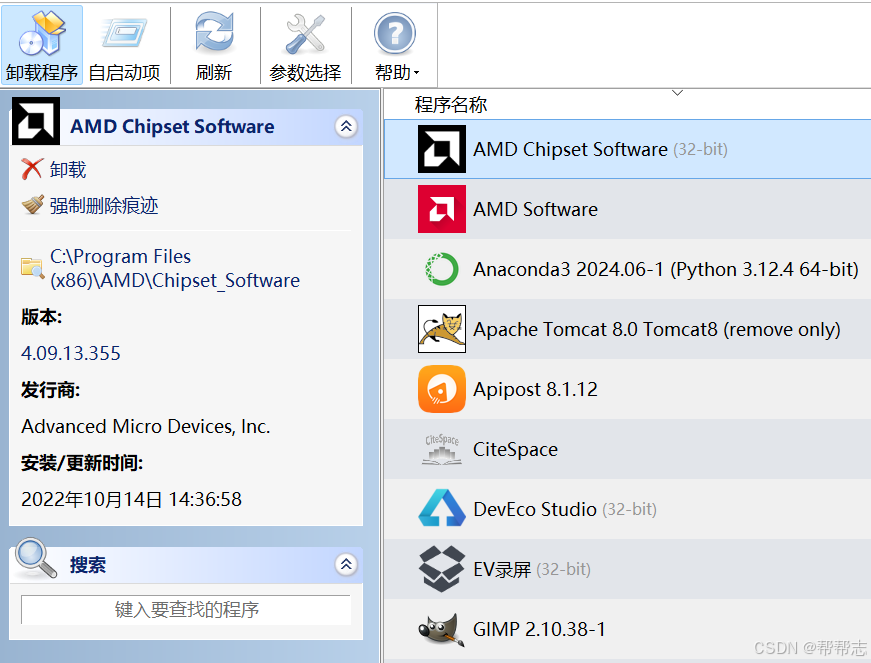The height and width of the screenshot is (663, 871).
Task: Select the EV录屏 box icon
Action: (442, 569)
